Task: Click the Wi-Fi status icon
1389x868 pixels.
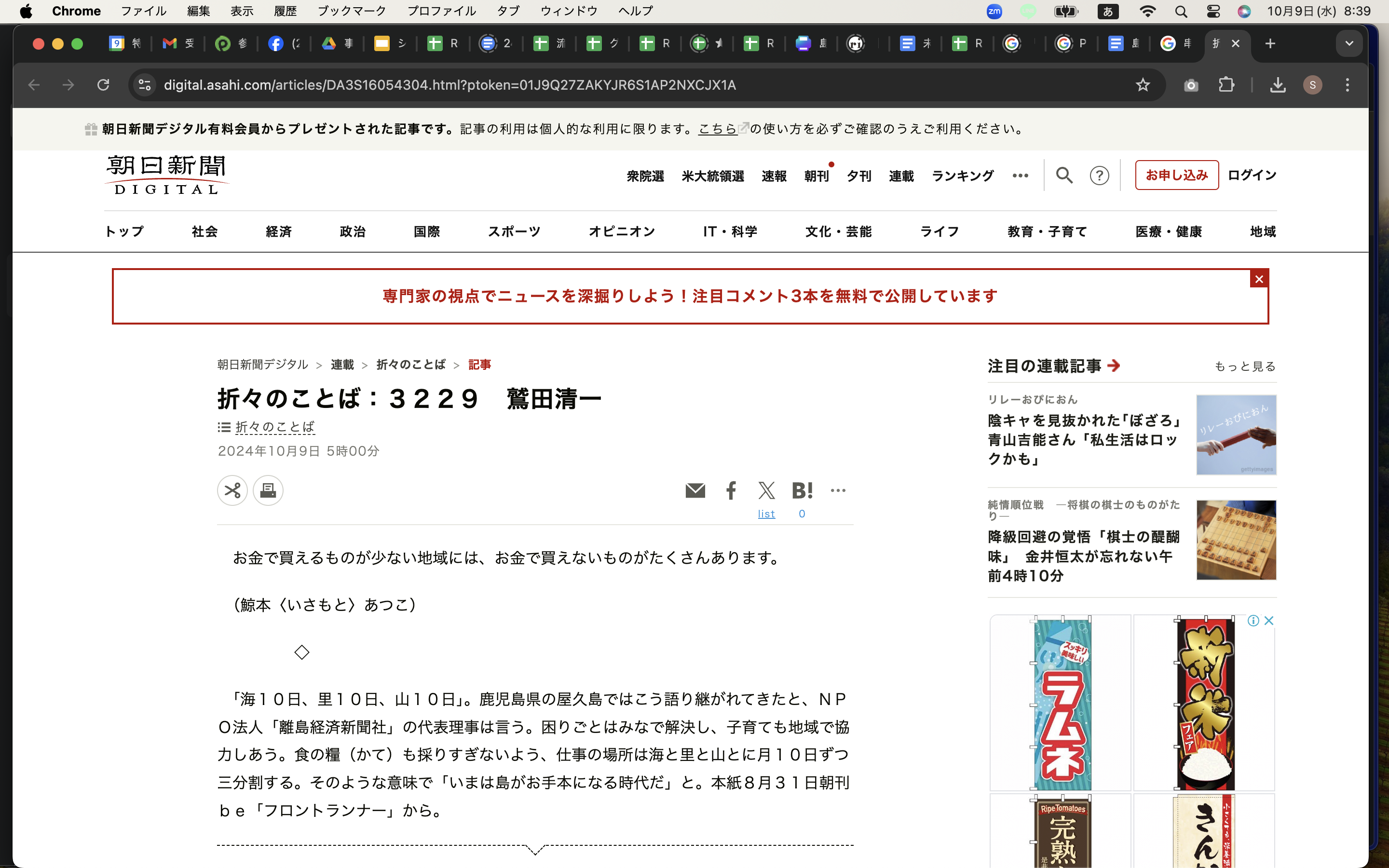Action: 1147,12
